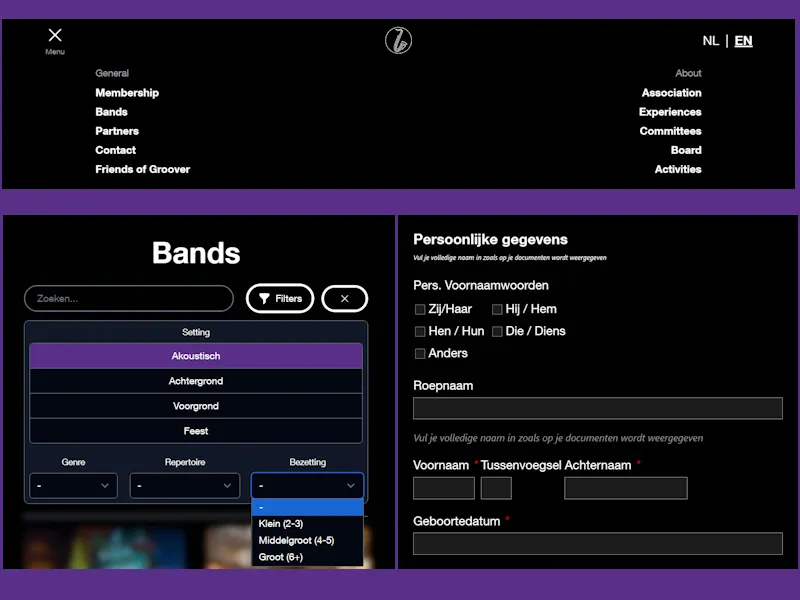Click the Voornaam input field
The height and width of the screenshot is (600, 800).
[x=444, y=488]
